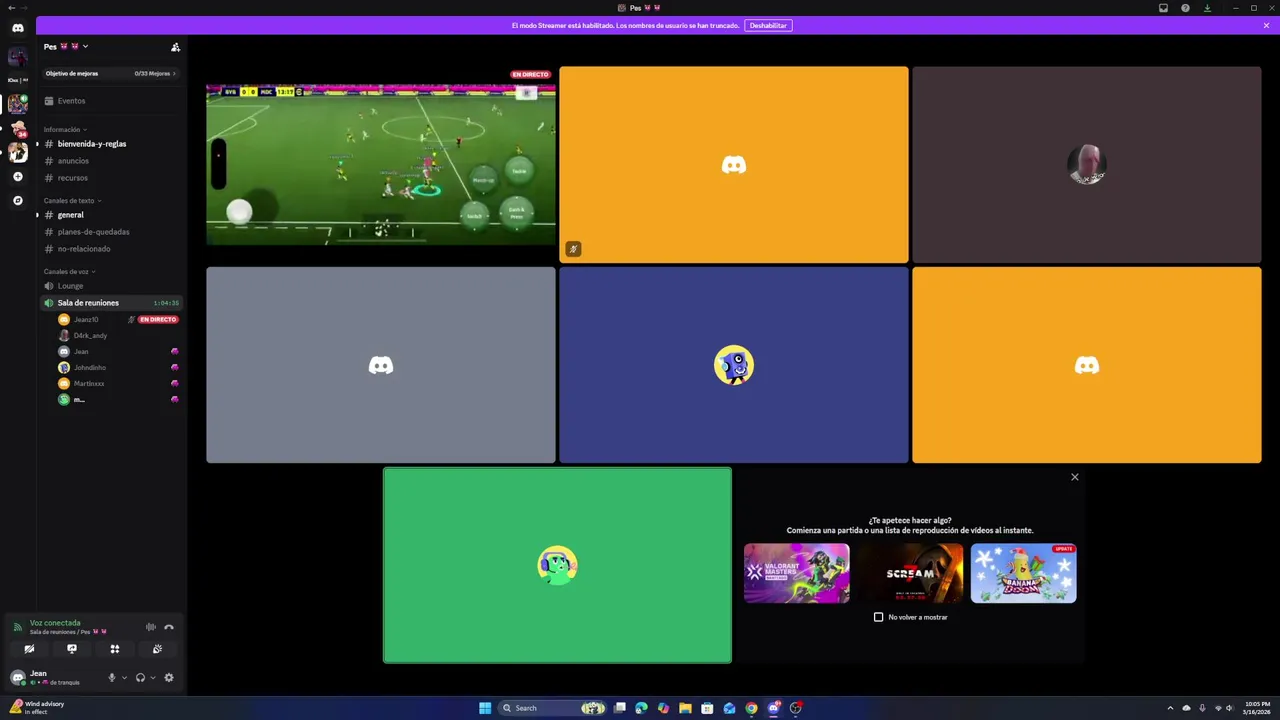
Task: Click the share screen icon in voice panel
Action: tap(72, 649)
